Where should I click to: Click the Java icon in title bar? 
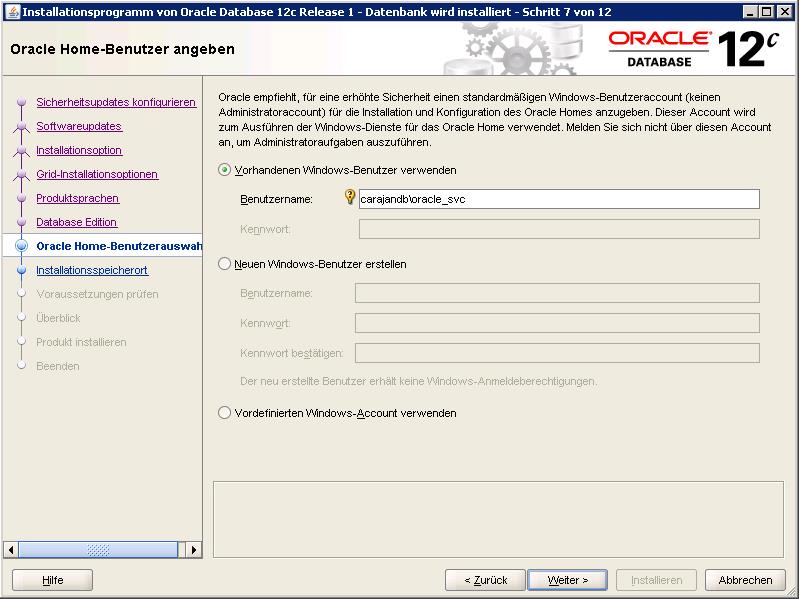13,11
